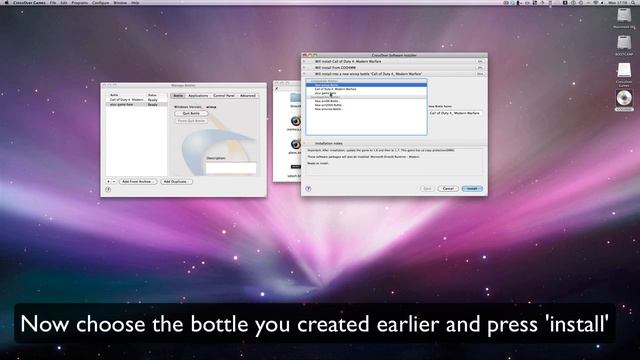640x360 pixels.
Task: Click Add From Archive button
Action: click(138, 181)
